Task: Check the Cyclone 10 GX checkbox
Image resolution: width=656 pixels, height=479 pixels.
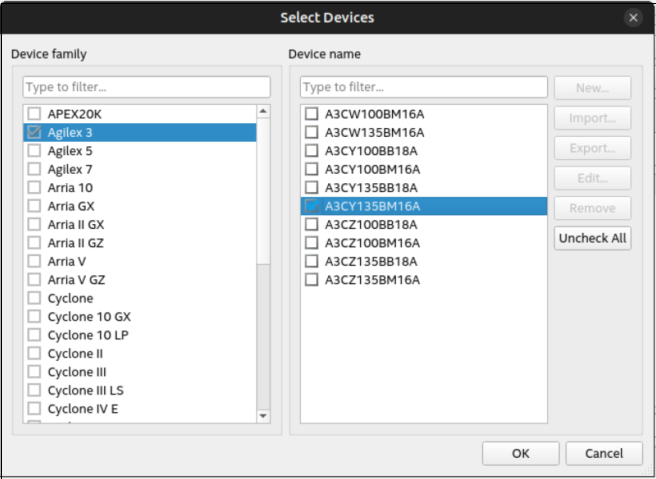Action: click(x=34, y=317)
